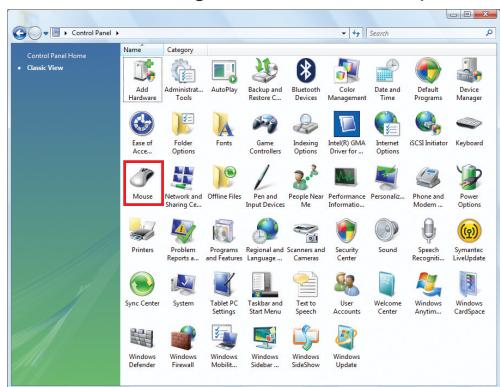Open Color Management
Image resolution: width=500 pixels, height=387 pixels.
[x=347, y=79]
